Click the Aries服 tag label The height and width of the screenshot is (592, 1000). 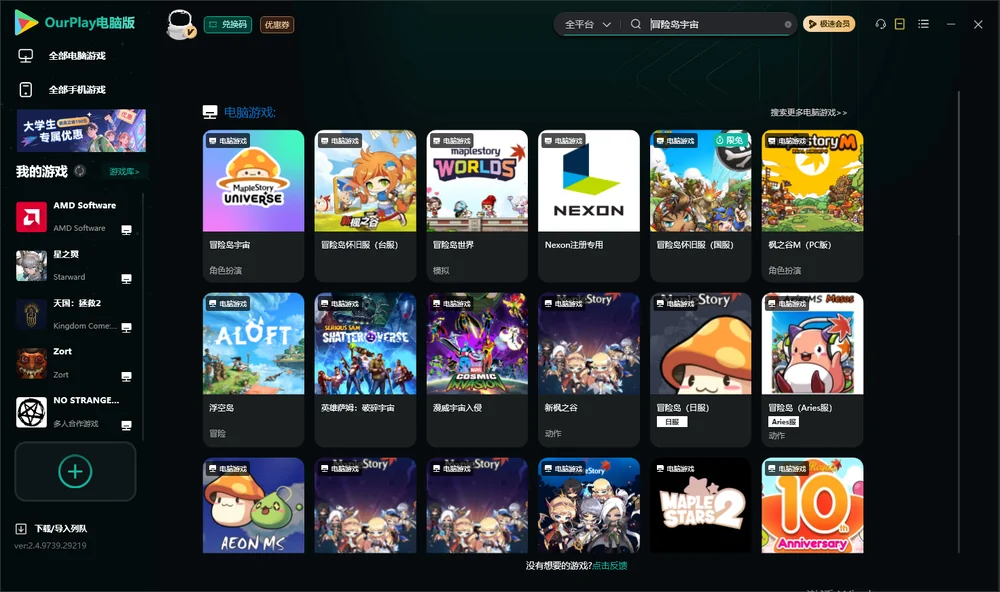(783, 422)
